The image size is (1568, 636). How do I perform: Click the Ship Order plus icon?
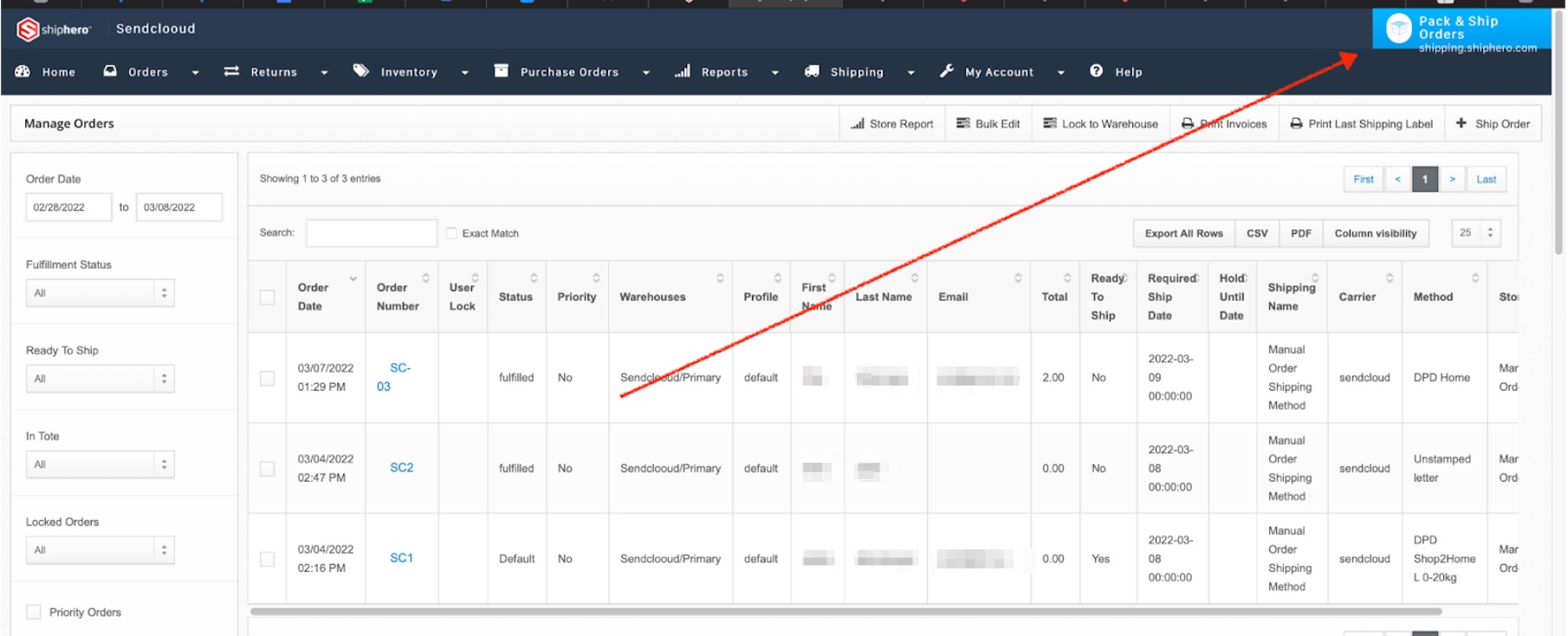click(1461, 123)
